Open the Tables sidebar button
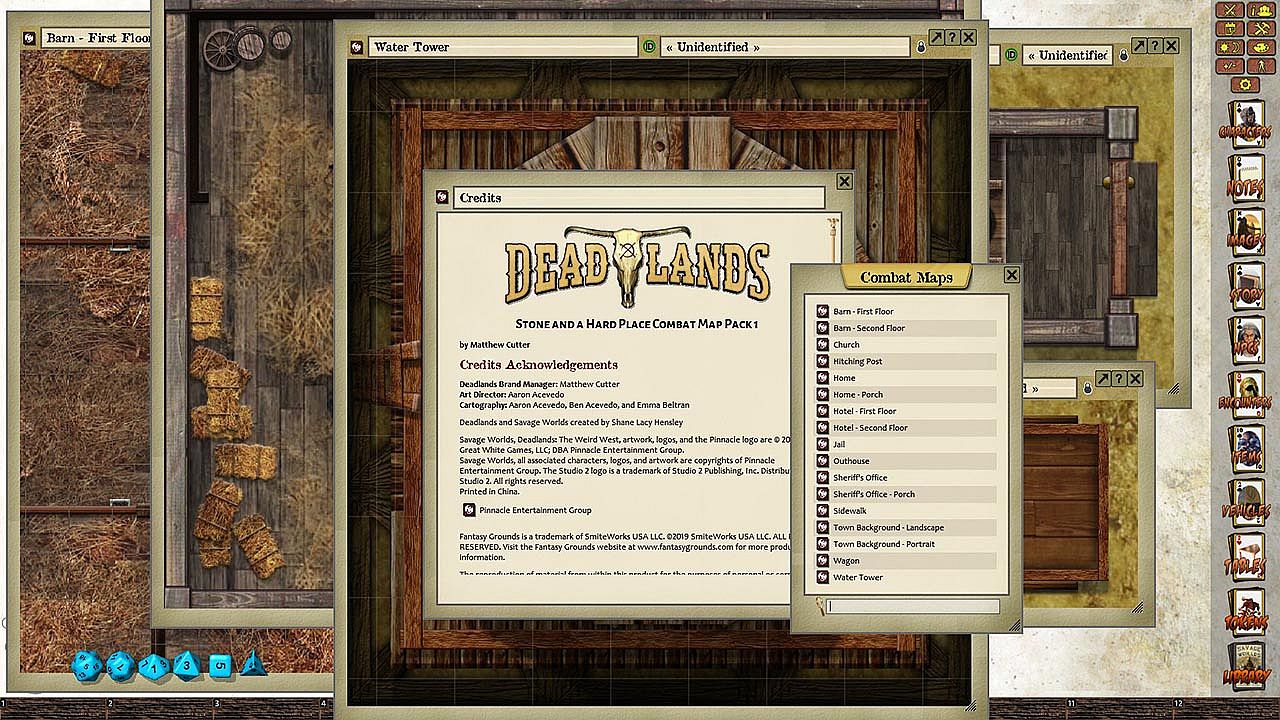This screenshot has width=1280, height=720. [x=1244, y=557]
